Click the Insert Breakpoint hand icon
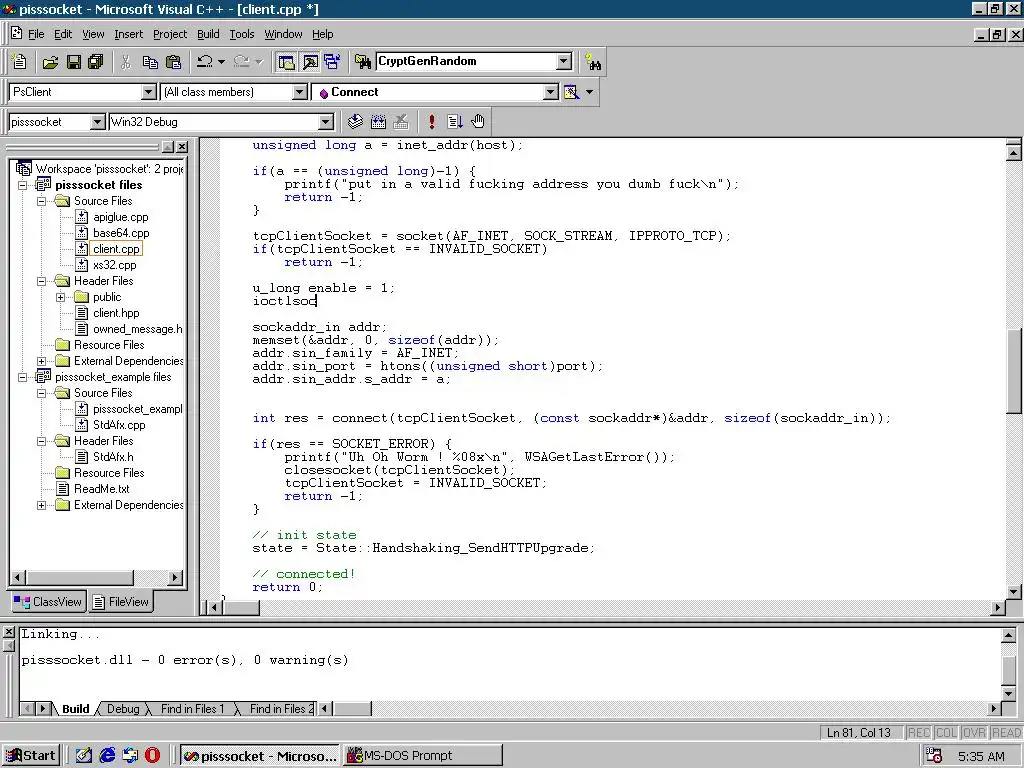 pos(478,121)
